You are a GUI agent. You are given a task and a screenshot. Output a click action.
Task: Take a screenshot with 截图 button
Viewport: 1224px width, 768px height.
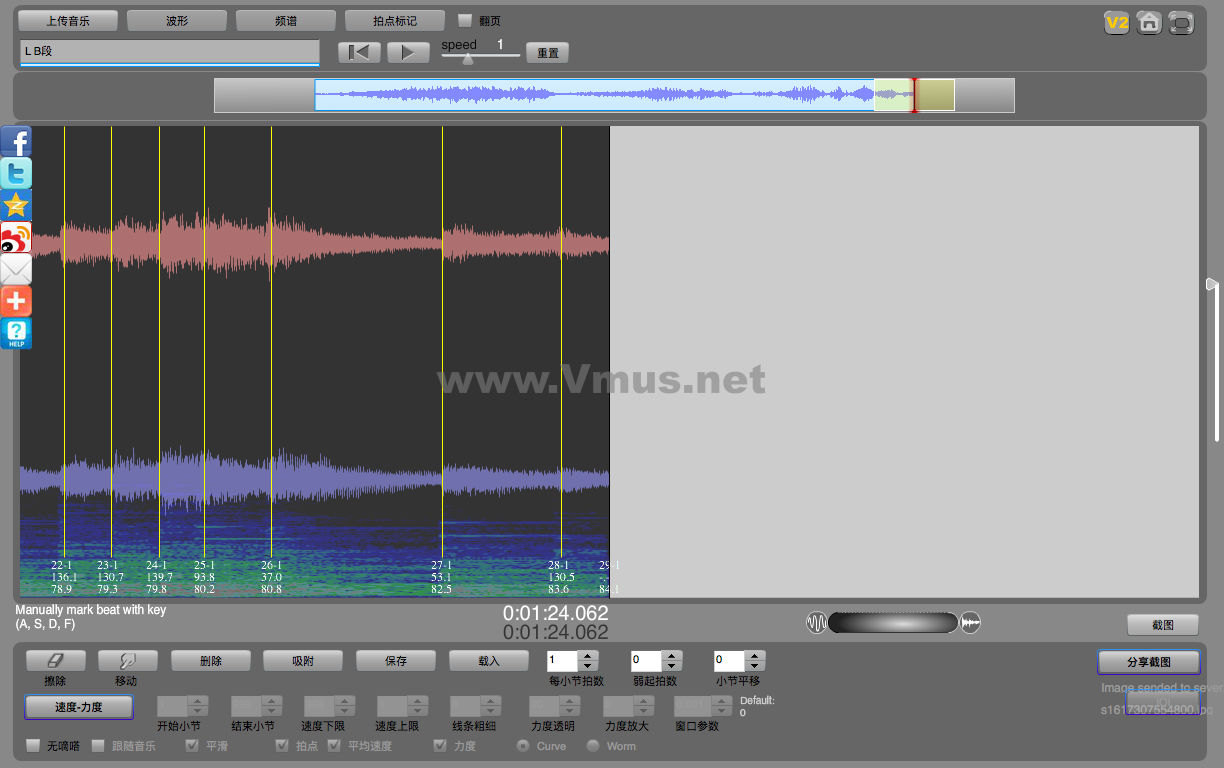(1163, 625)
